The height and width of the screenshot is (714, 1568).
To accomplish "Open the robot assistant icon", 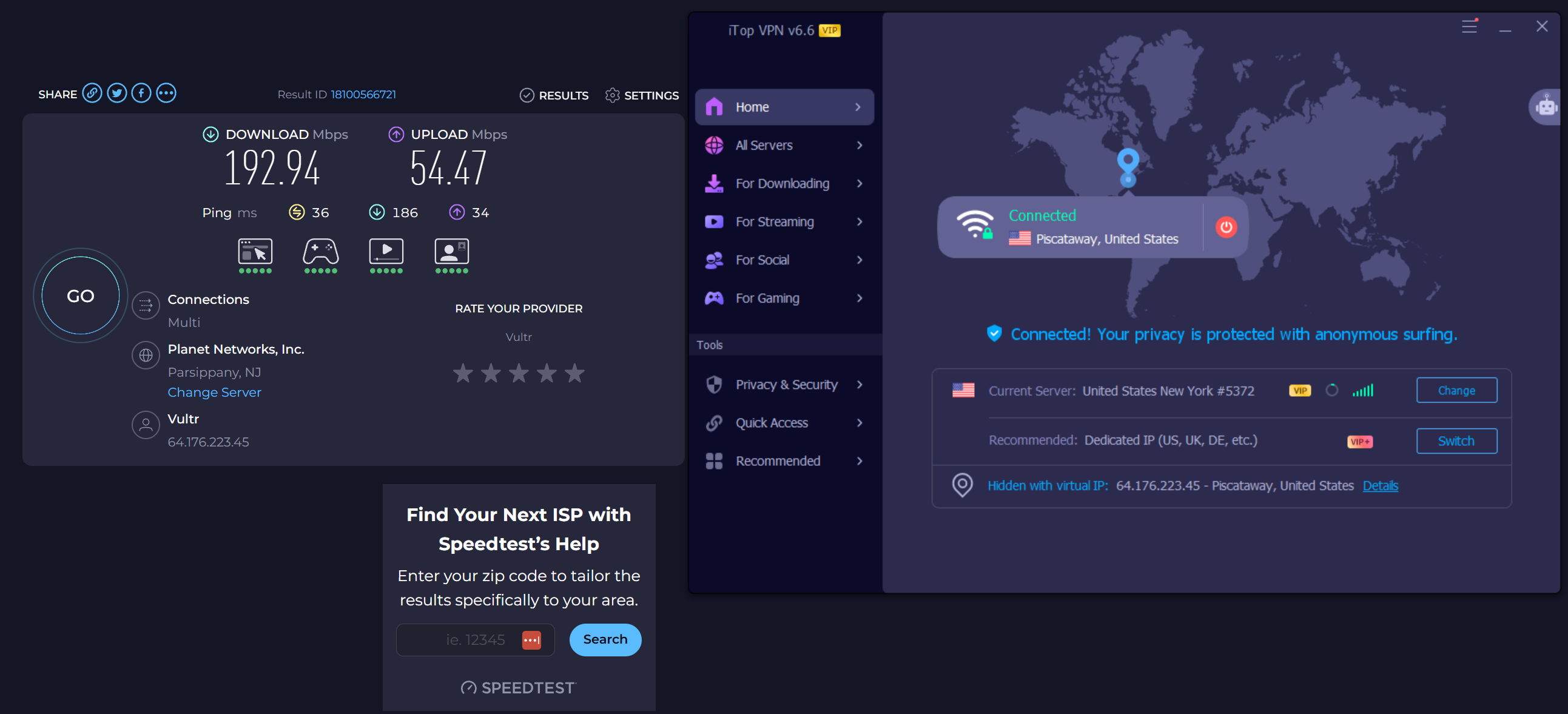I will 1547,107.
